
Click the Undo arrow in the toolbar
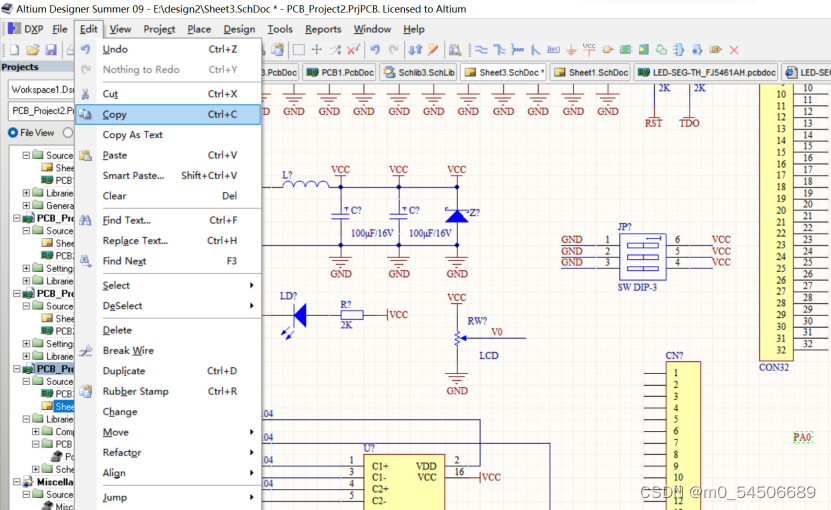click(x=375, y=50)
